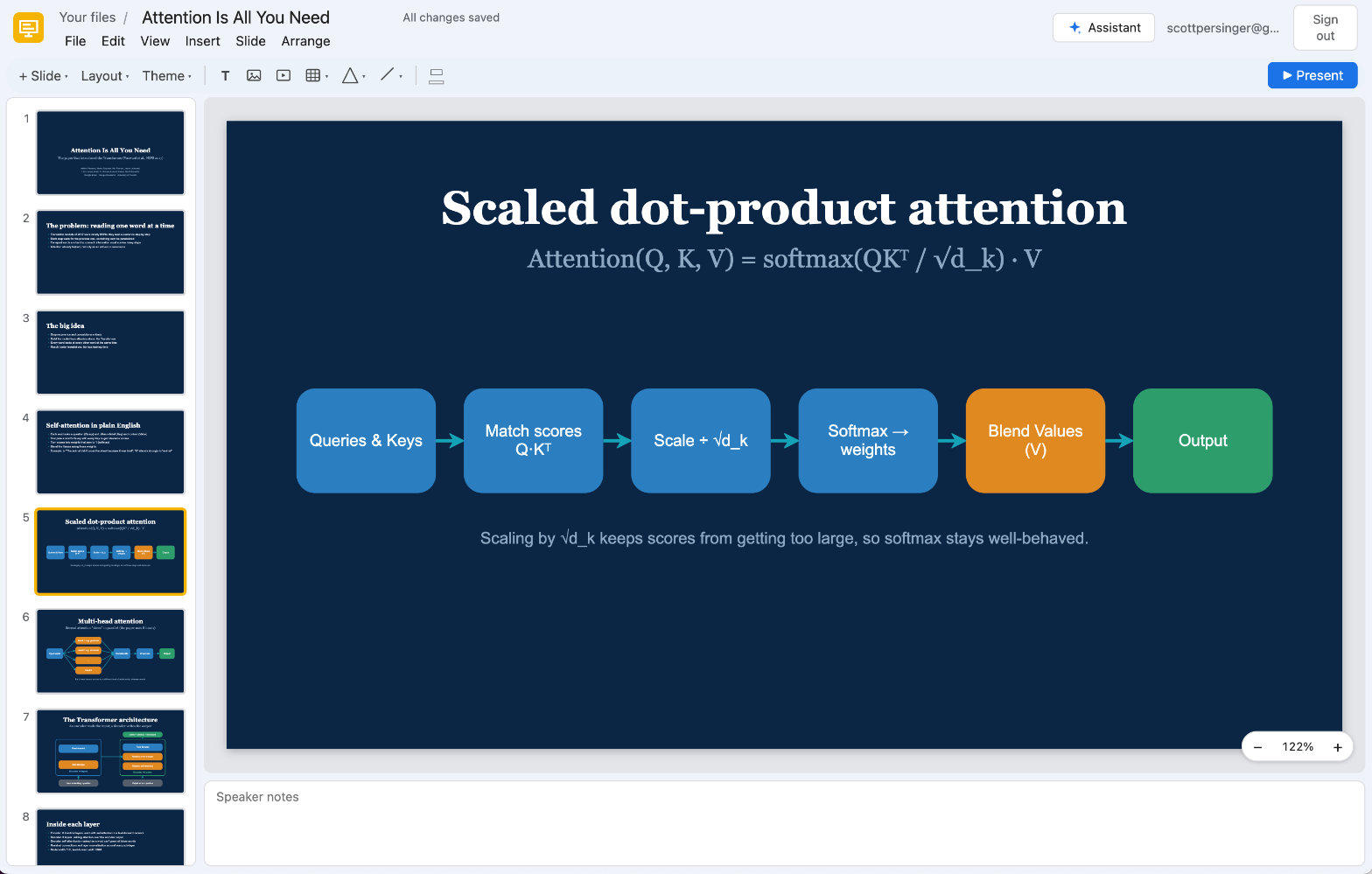Viewport: 1372px width, 874px height.
Task: Open the Layout dropdown
Action: click(x=105, y=76)
